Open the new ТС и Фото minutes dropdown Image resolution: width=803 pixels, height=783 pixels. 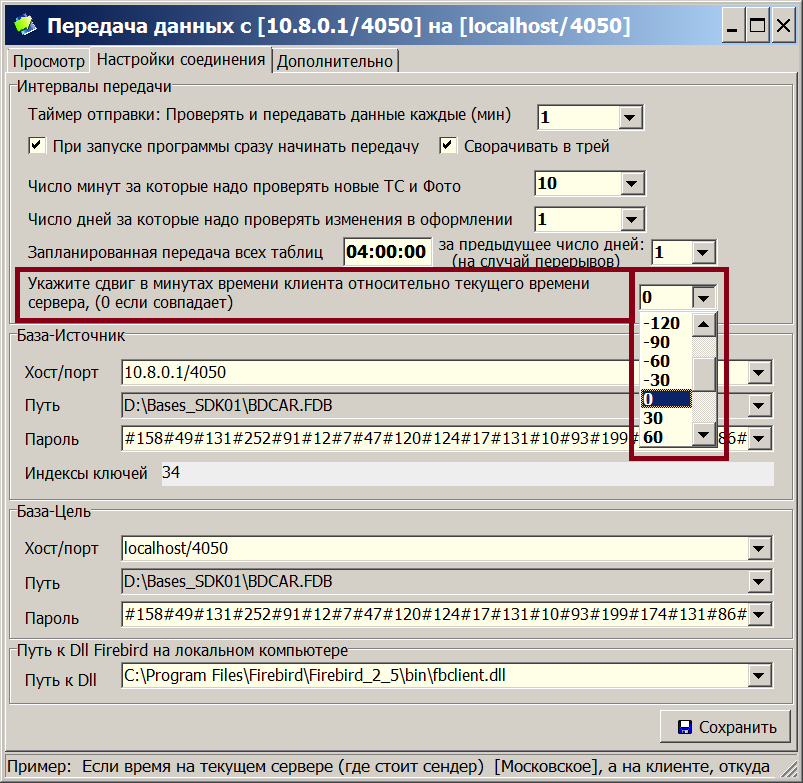tap(629, 184)
